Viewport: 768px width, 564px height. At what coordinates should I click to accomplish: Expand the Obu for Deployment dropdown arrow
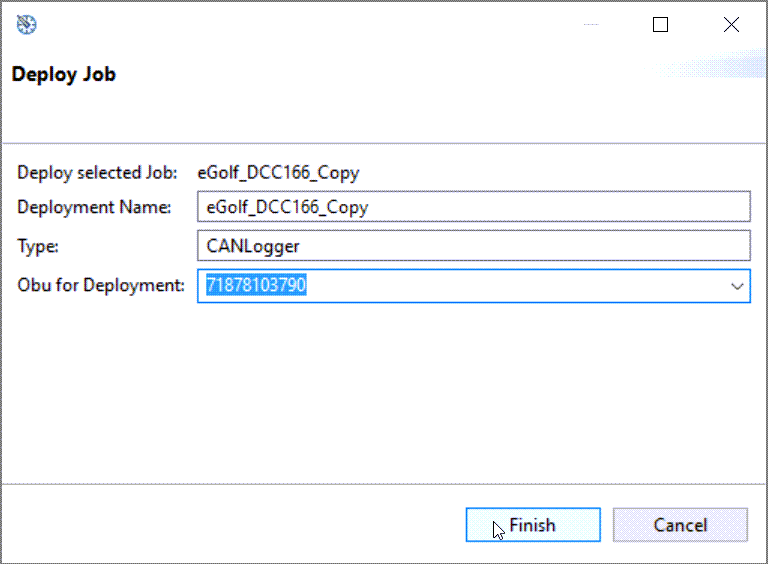pyautogui.click(x=737, y=286)
